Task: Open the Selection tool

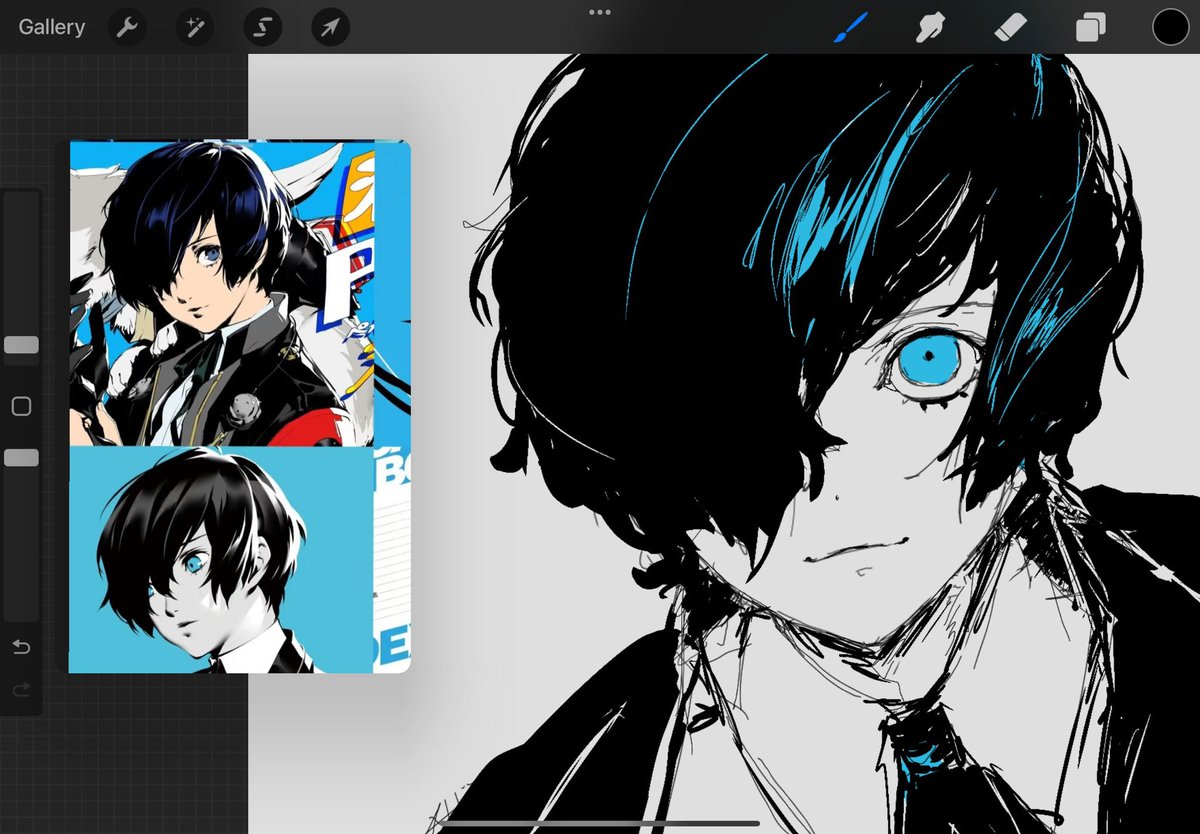Action: [262, 28]
